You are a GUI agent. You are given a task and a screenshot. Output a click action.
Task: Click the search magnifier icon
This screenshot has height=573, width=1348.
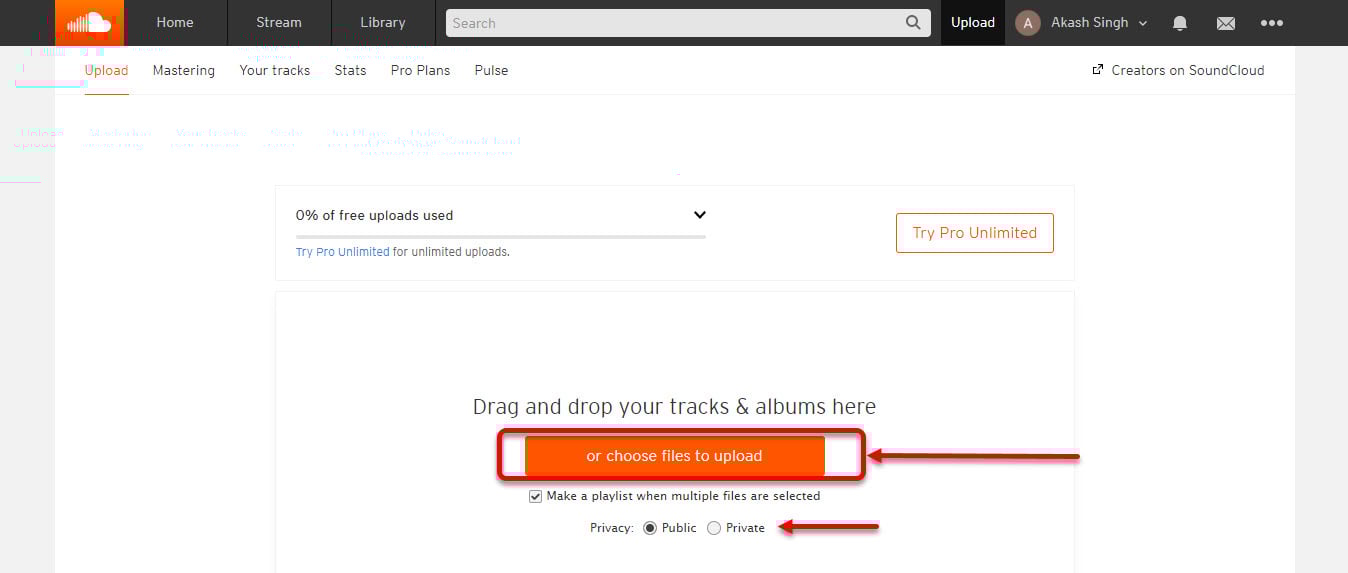pyautogui.click(x=913, y=22)
